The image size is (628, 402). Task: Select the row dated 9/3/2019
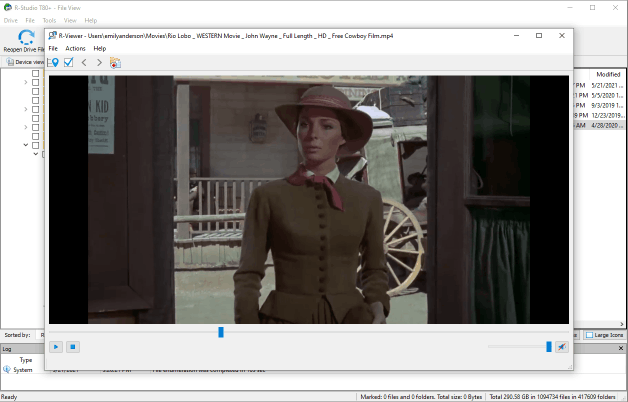click(x=599, y=105)
